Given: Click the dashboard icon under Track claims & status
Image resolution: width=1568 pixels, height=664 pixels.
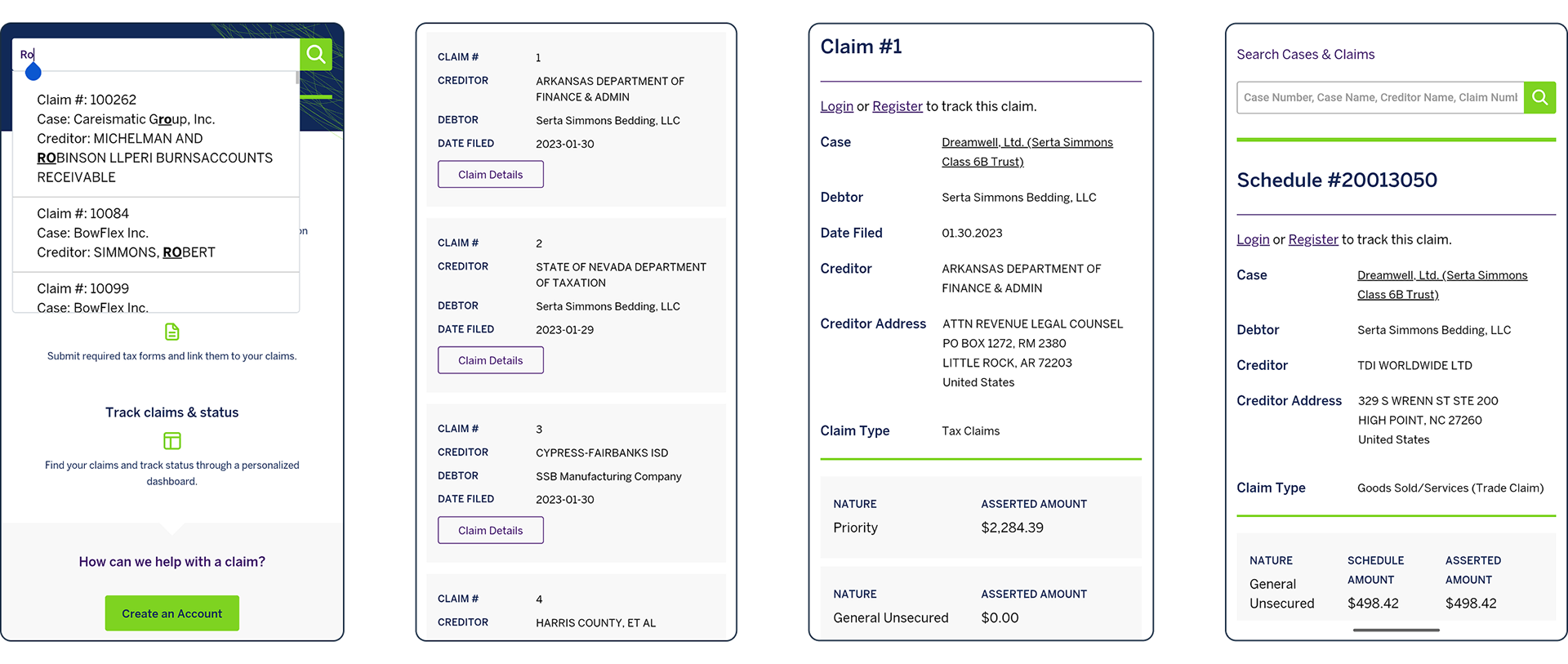Looking at the screenshot, I should pyautogui.click(x=172, y=441).
